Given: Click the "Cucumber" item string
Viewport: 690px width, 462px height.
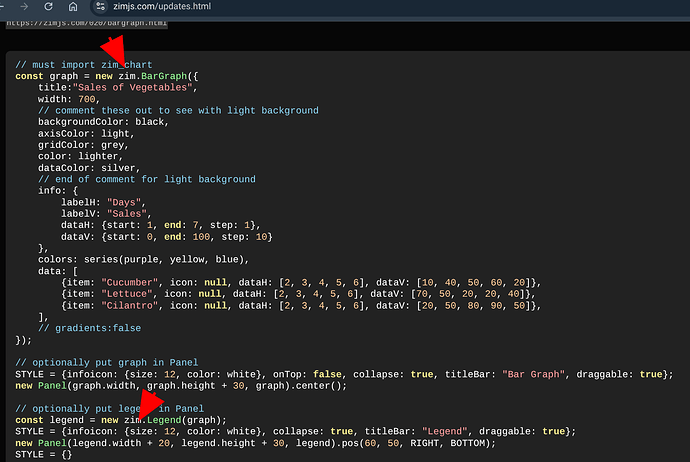Looking at the screenshot, I should (x=129, y=282).
